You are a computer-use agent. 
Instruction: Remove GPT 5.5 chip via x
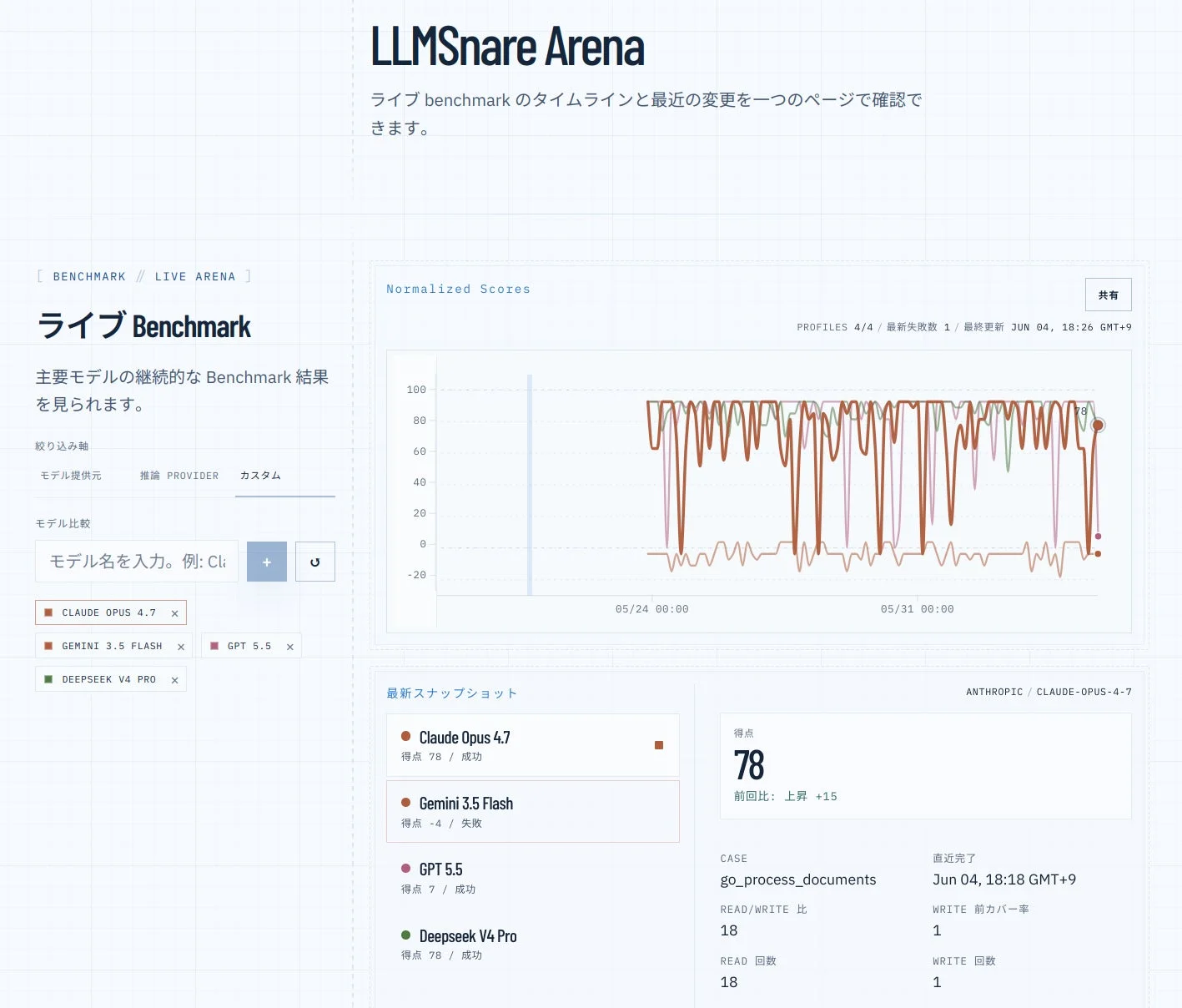pos(290,647)
